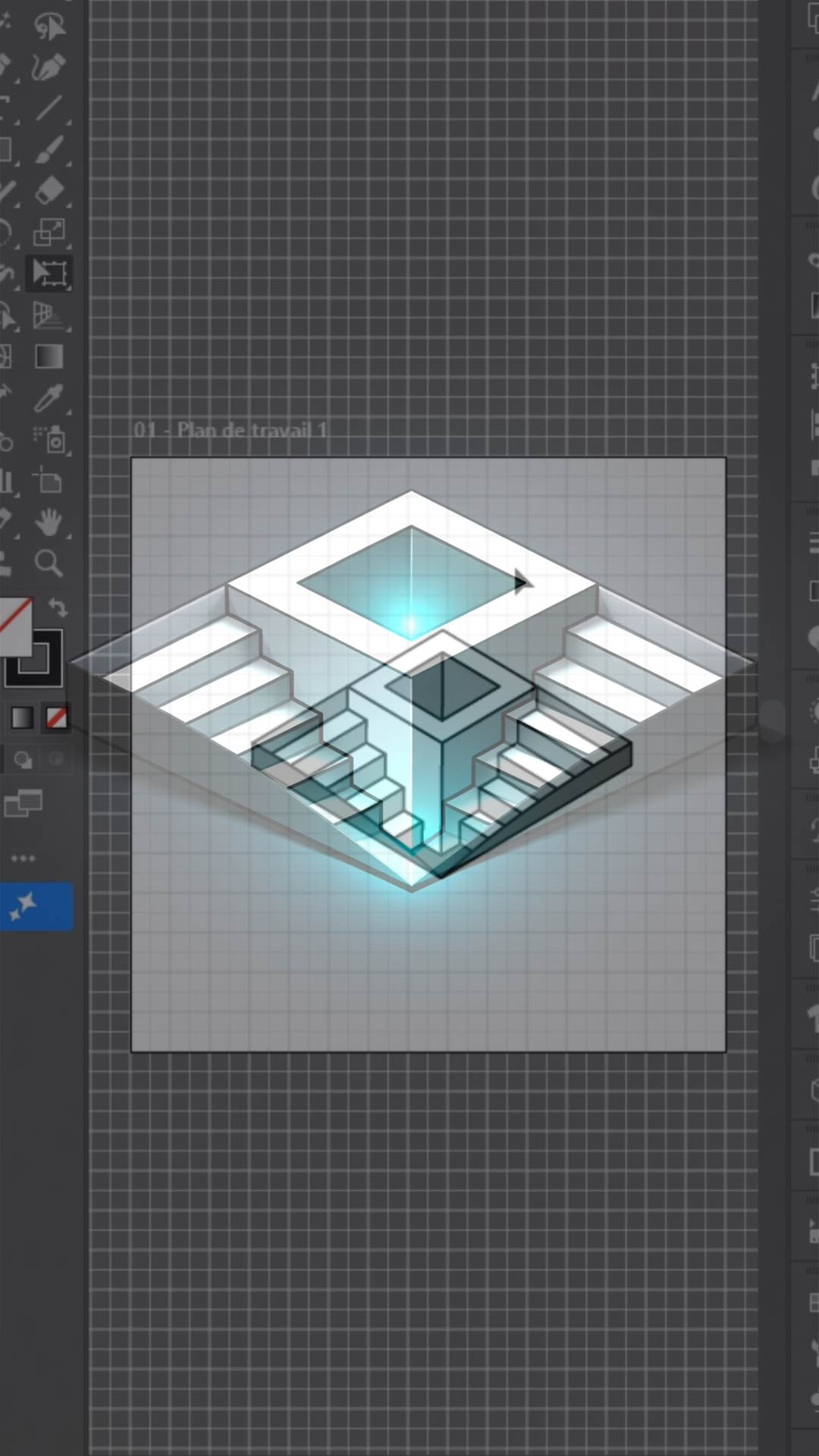Set color mode to None
819x1456 pixels.
(x=56, y=717)
